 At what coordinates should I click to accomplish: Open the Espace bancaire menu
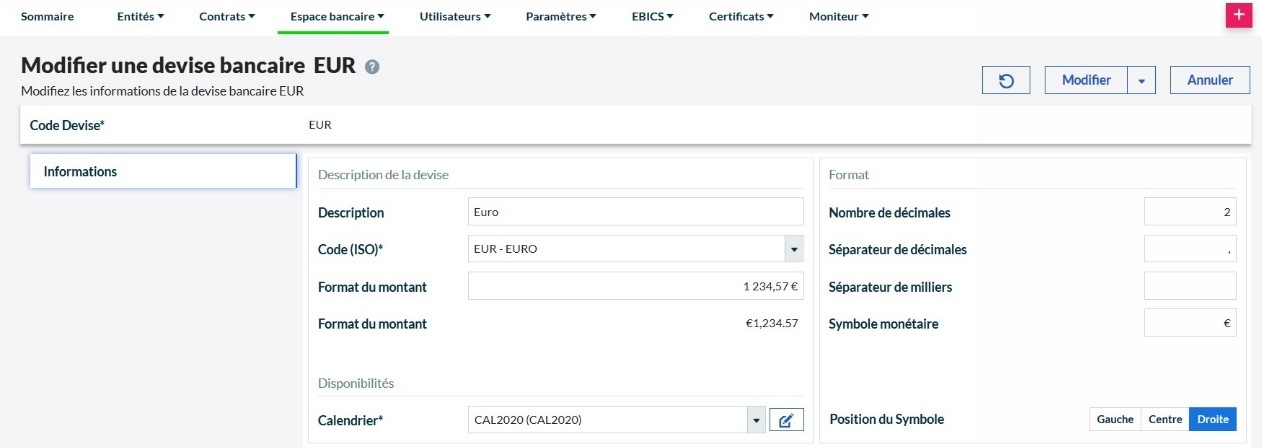tap(337, 16)
